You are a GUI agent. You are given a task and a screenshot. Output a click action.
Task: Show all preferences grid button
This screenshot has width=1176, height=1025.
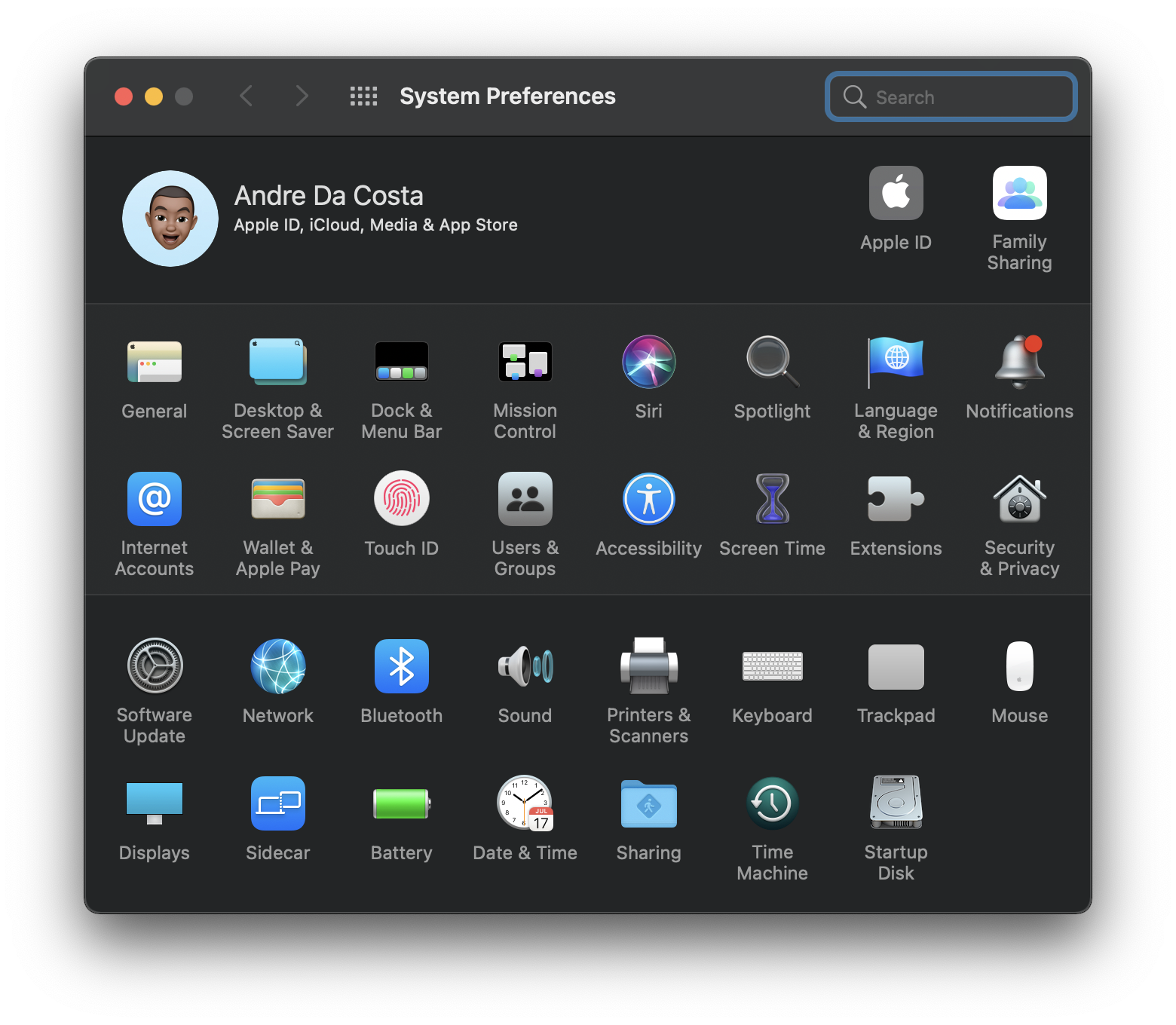pos(364,96)
